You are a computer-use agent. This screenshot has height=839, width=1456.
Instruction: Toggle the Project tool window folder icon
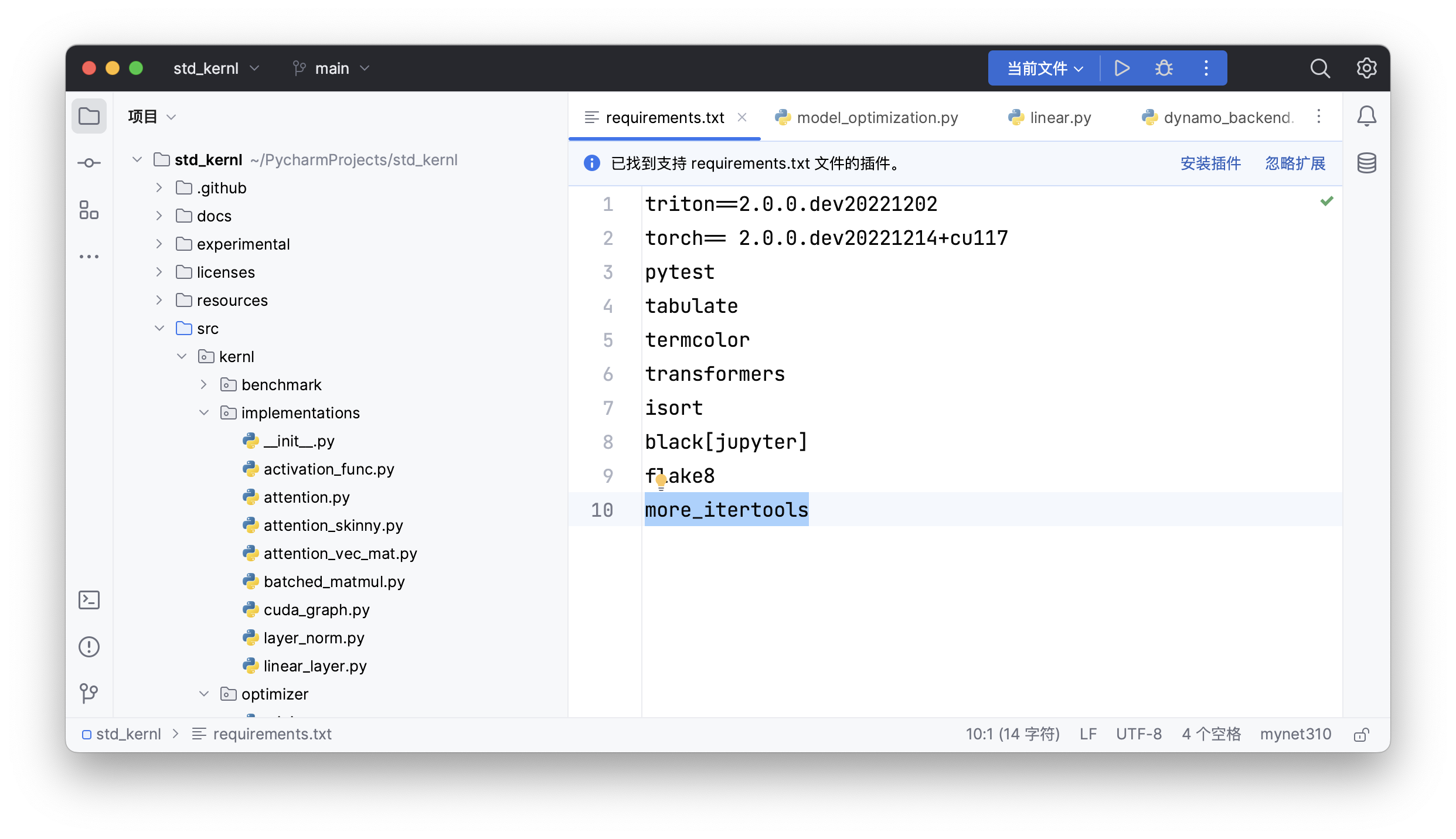(x=89, y=116)
